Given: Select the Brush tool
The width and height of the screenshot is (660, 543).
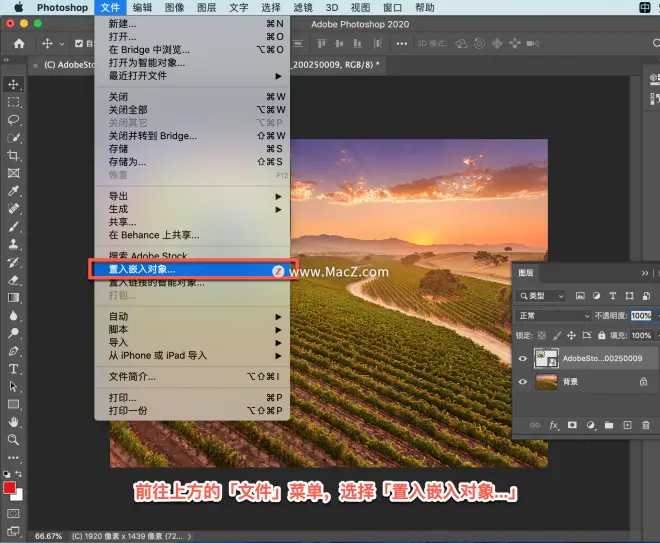Looking at the screenshot, I should coord(13,226).
